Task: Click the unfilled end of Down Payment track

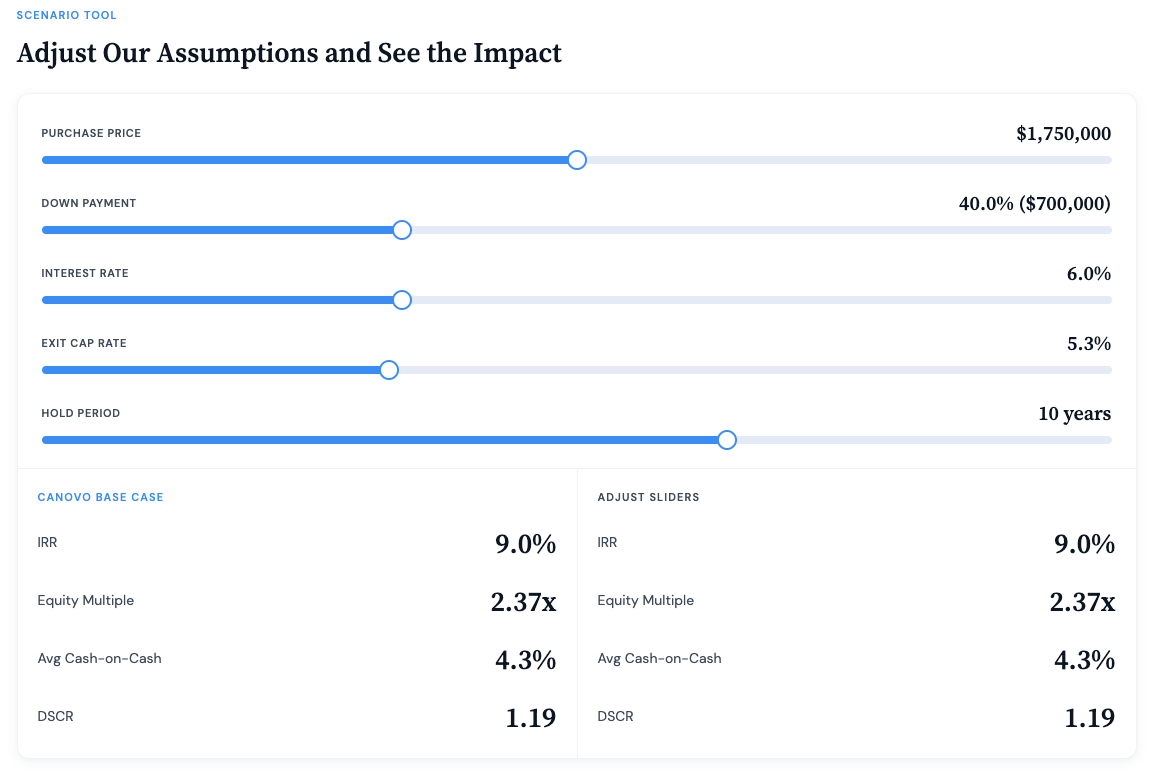Action: tap(1100, 230)
